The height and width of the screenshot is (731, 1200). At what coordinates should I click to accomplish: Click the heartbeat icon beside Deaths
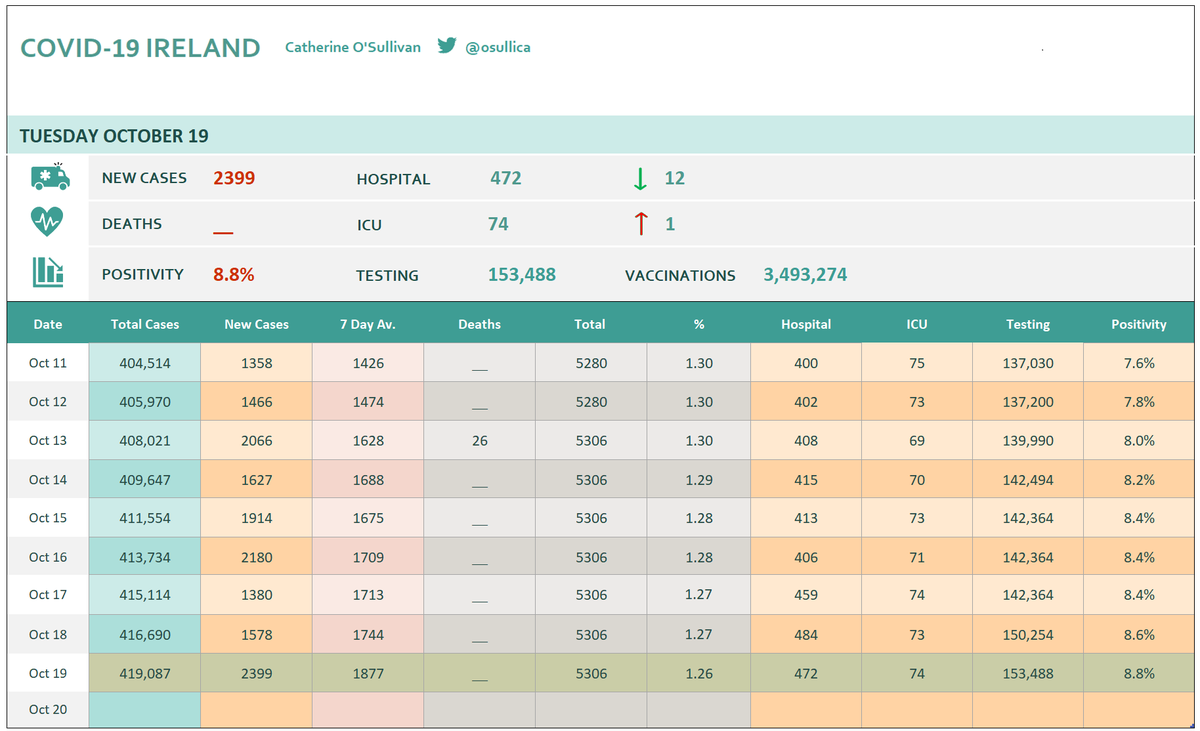[x=47, y=221]
